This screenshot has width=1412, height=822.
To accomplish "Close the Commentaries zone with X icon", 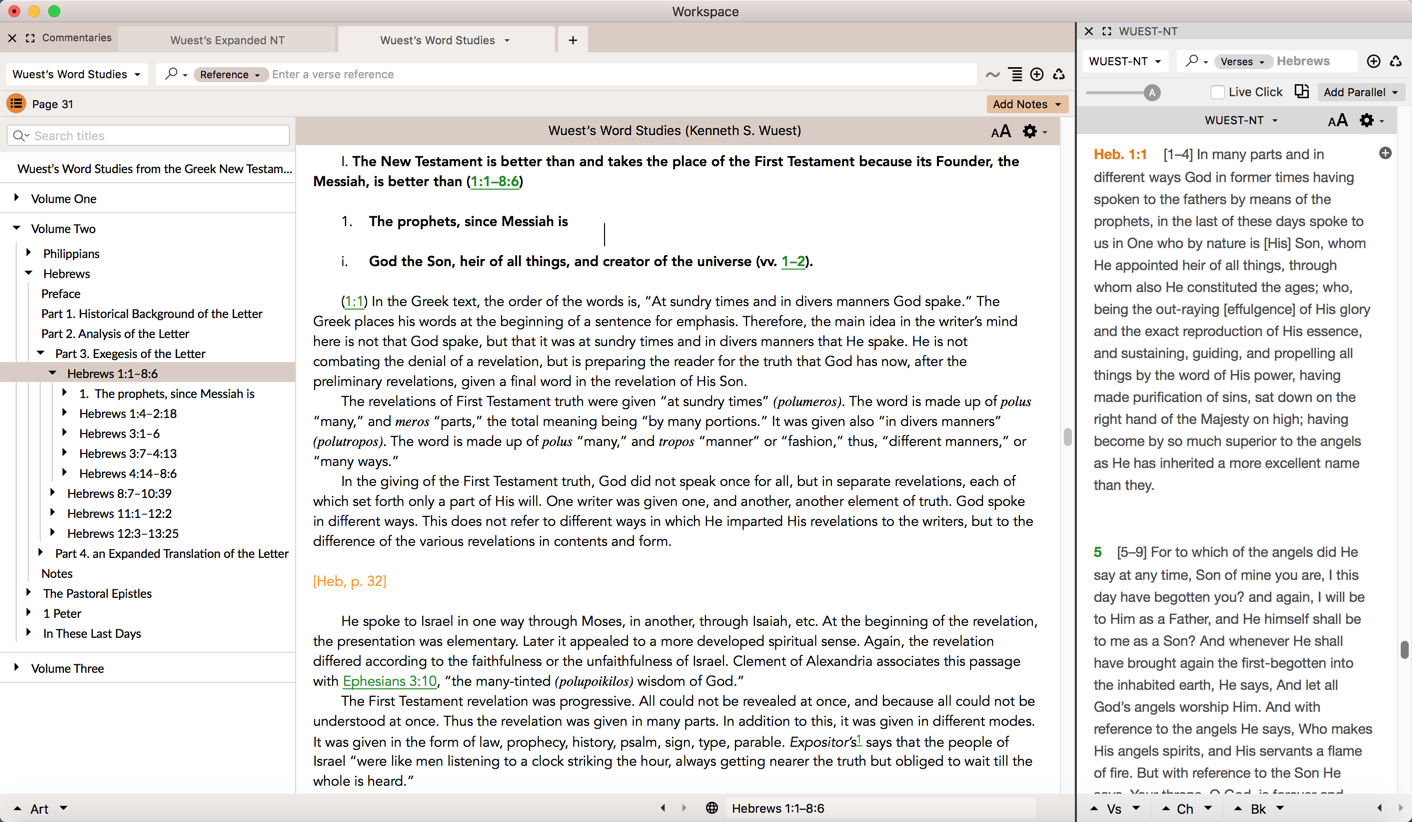I will [12, 38].
